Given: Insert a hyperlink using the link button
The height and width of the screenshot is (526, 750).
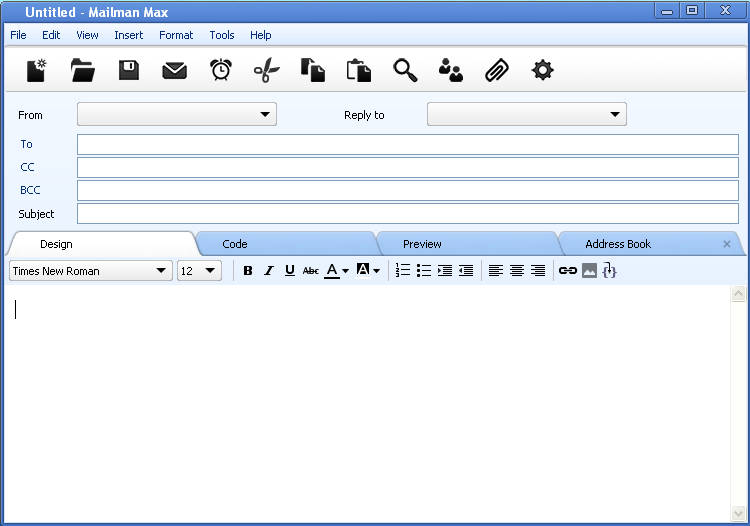Looking at the screenshot, I should [x=568, y=271].
